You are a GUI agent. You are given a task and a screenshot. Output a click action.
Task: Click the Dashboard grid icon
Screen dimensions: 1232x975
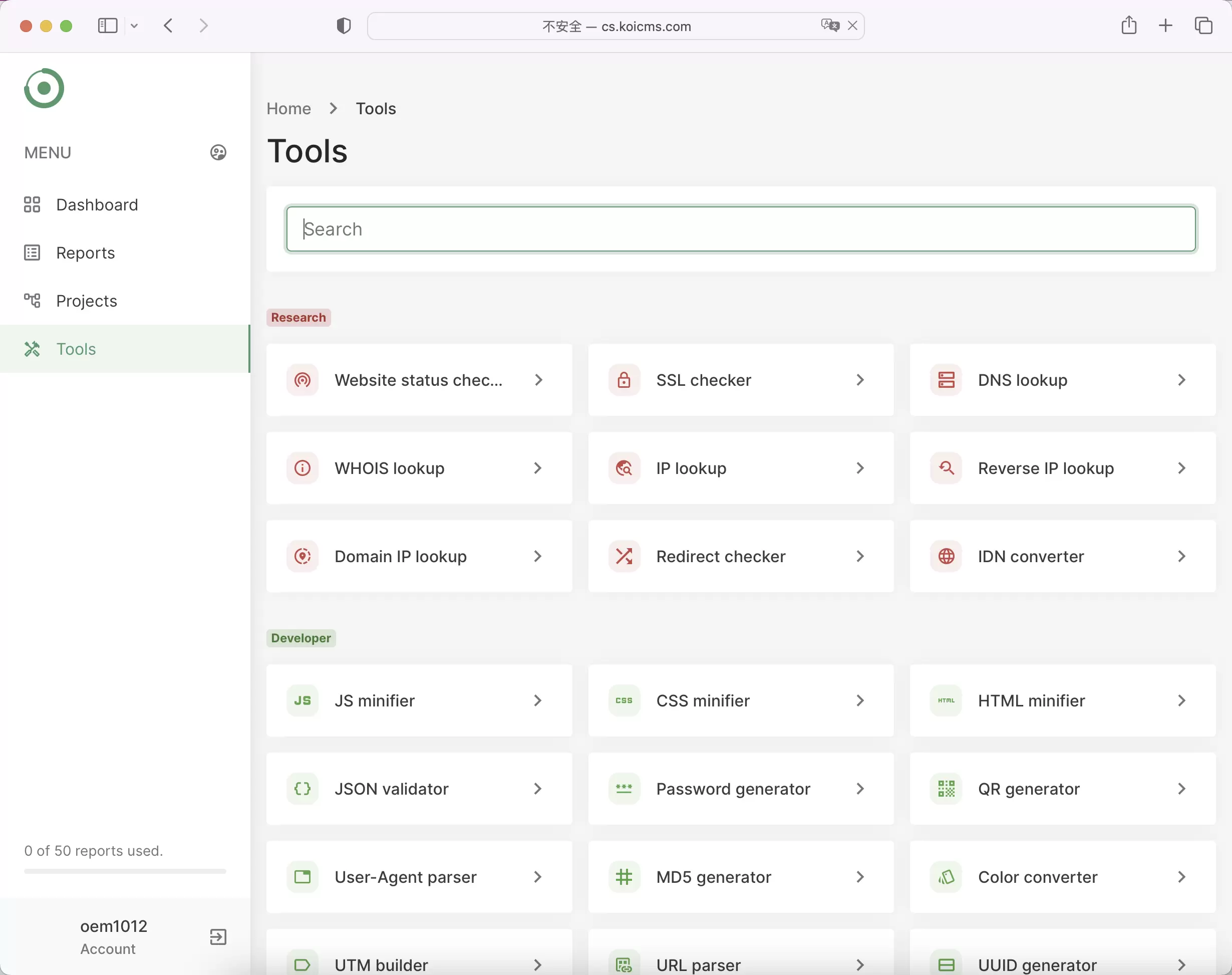click(32, 204)
